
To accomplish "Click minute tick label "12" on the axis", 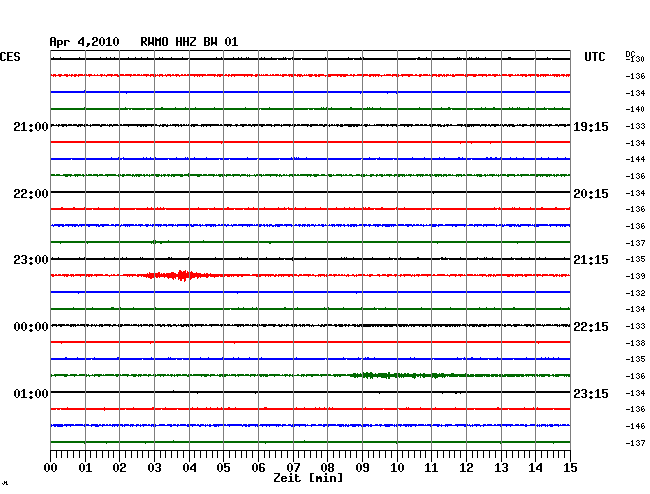I will (466, 467).
